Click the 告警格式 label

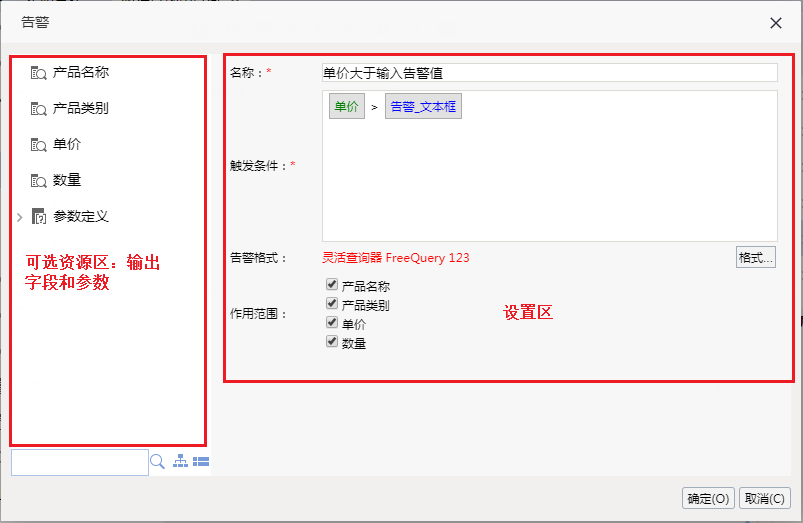click(259, 258)
